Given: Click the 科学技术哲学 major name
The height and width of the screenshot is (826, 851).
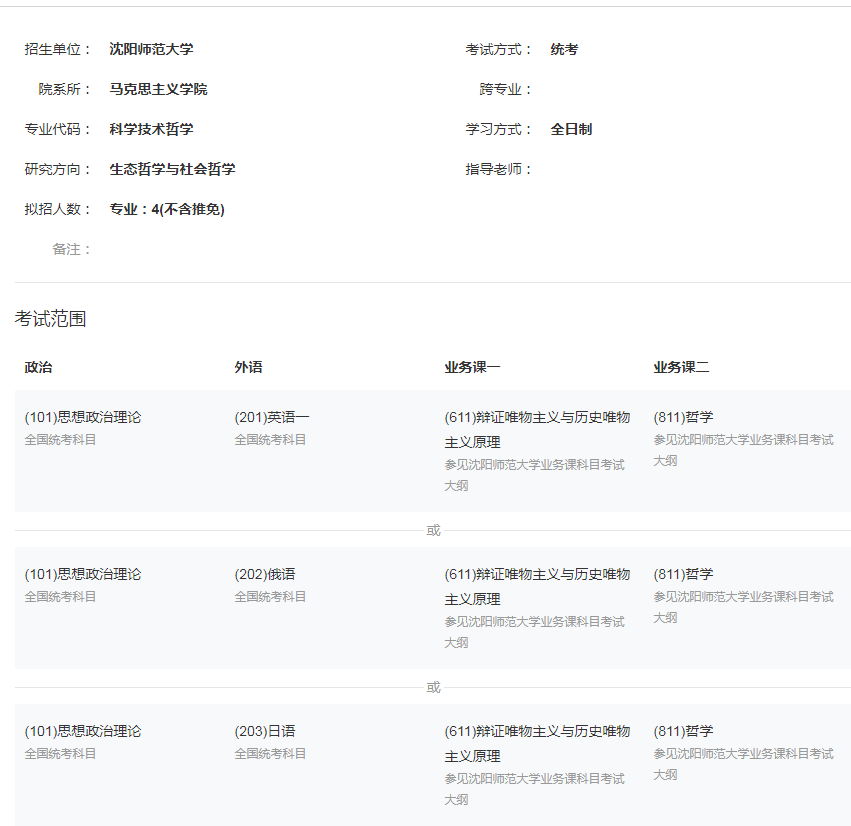Looking at the screenshot, I should 151,129.
